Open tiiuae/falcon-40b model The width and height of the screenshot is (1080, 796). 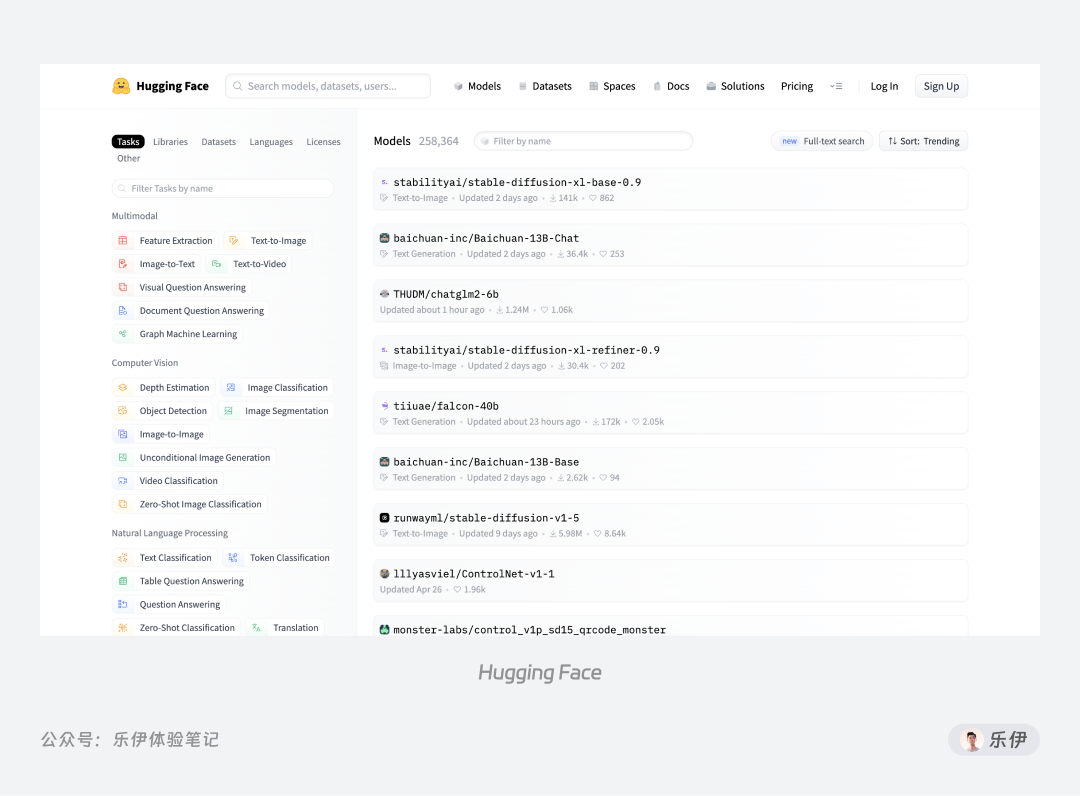tap(670, 413)
